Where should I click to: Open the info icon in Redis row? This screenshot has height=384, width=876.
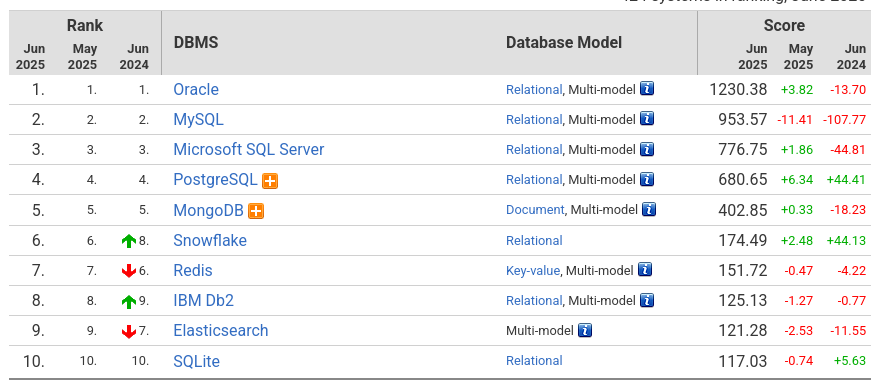(645, 269)
